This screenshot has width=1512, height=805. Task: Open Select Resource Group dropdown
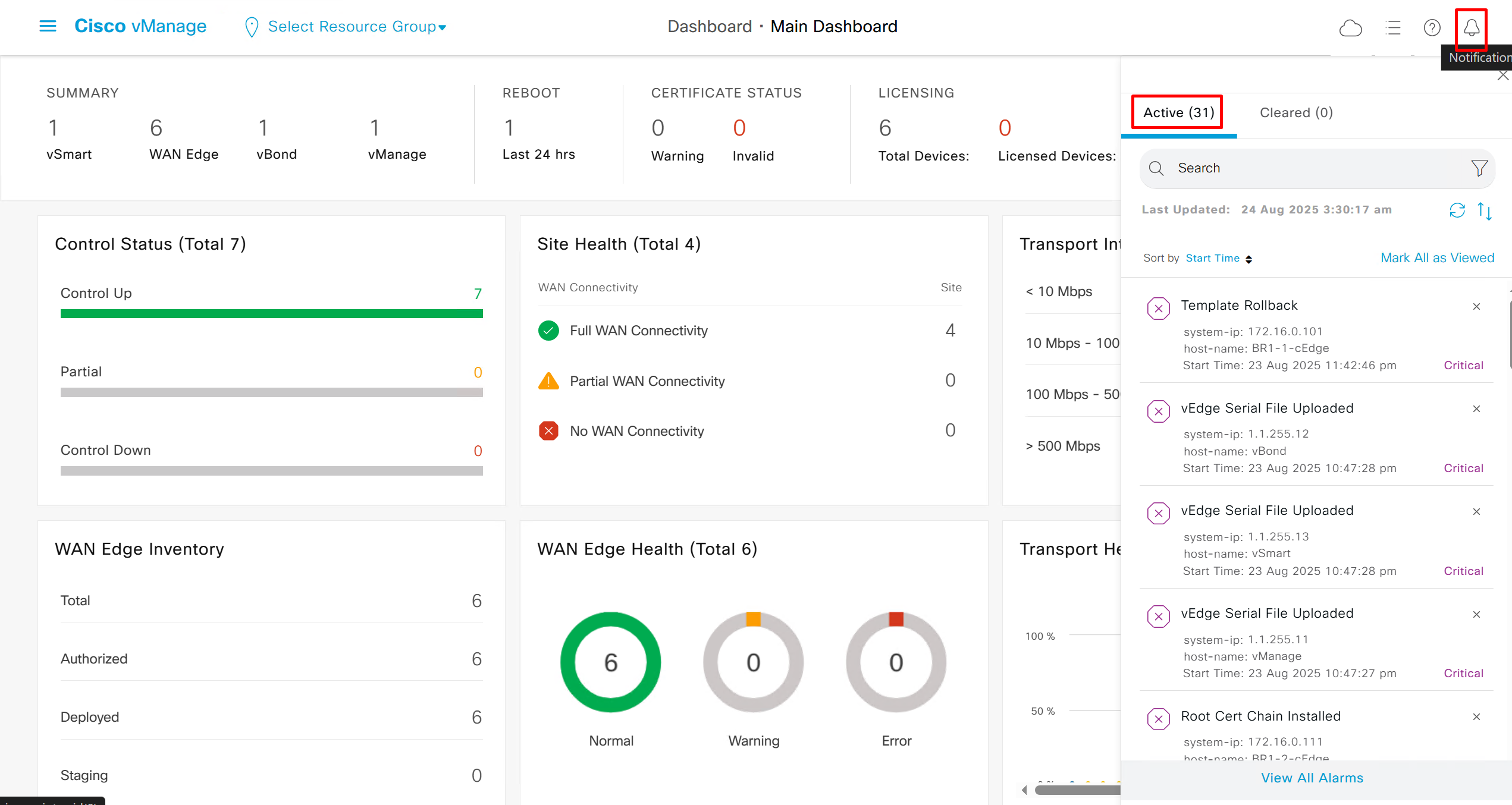click(356, 27)
